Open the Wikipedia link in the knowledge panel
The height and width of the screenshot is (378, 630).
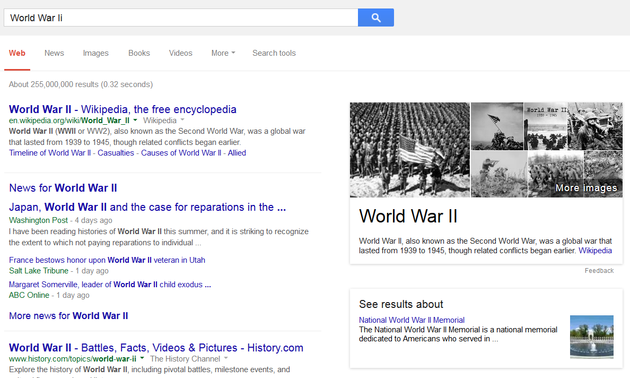pos(595,251)
